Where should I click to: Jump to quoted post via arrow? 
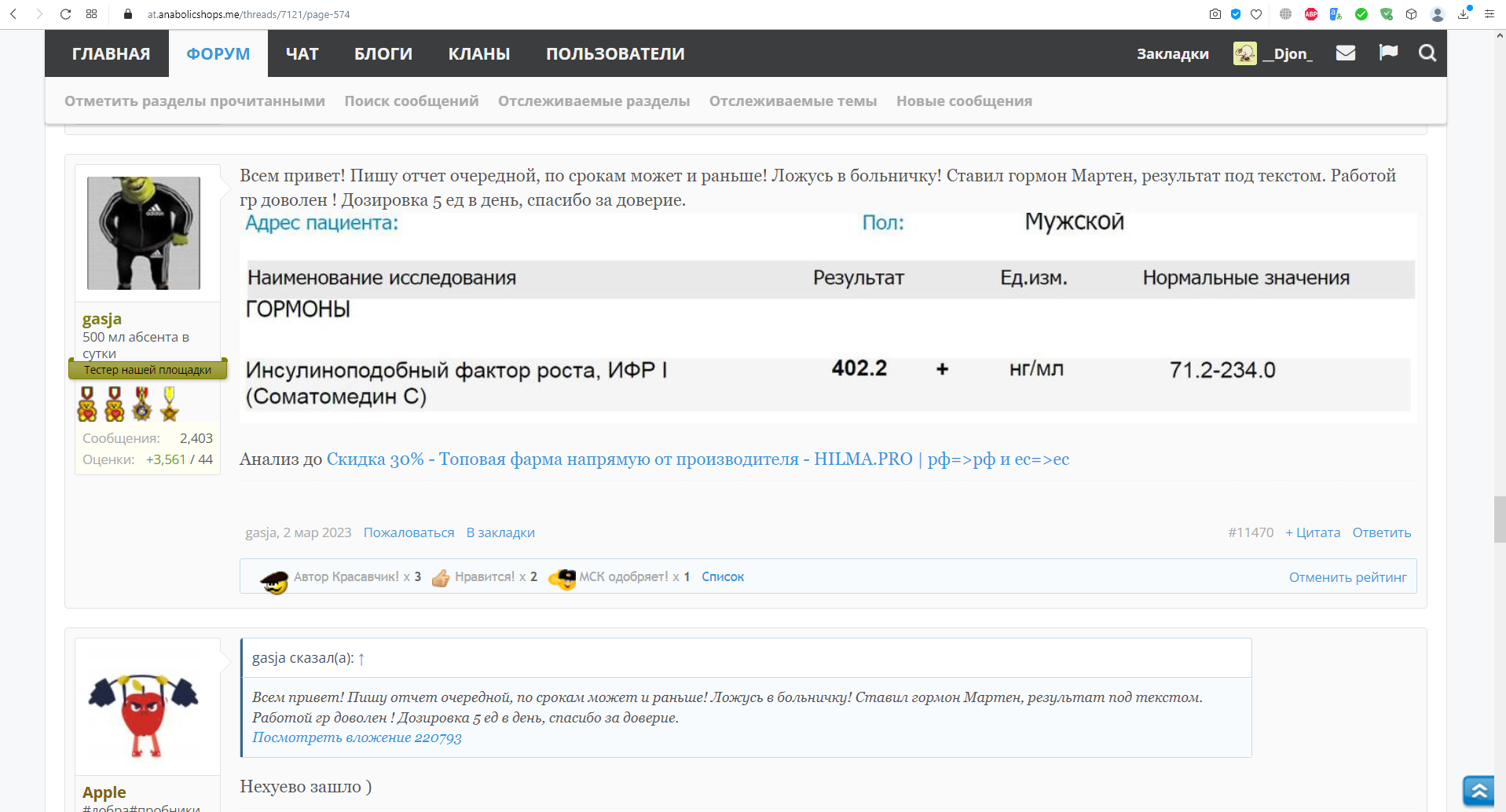point(361,659)
